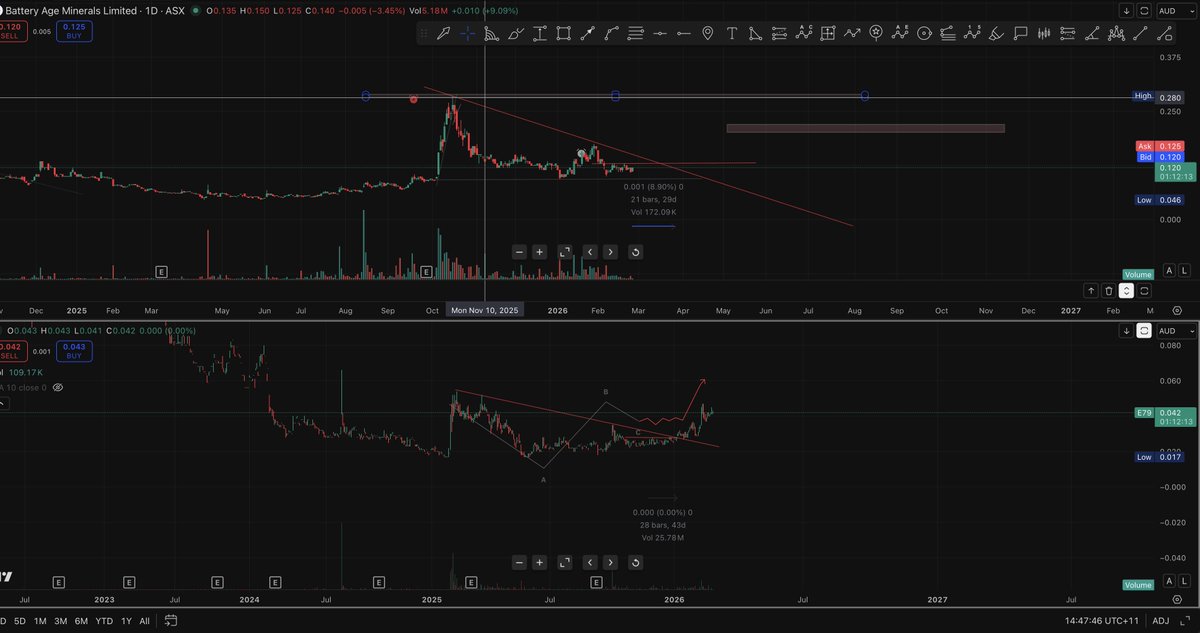Click the E79 price scale label
The height and width of the screenshot is (633, 1200).
[1145, 412]
